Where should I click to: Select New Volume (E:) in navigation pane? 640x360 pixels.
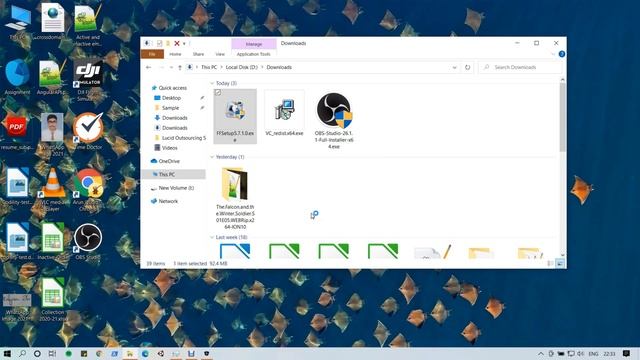click(176, 188)
